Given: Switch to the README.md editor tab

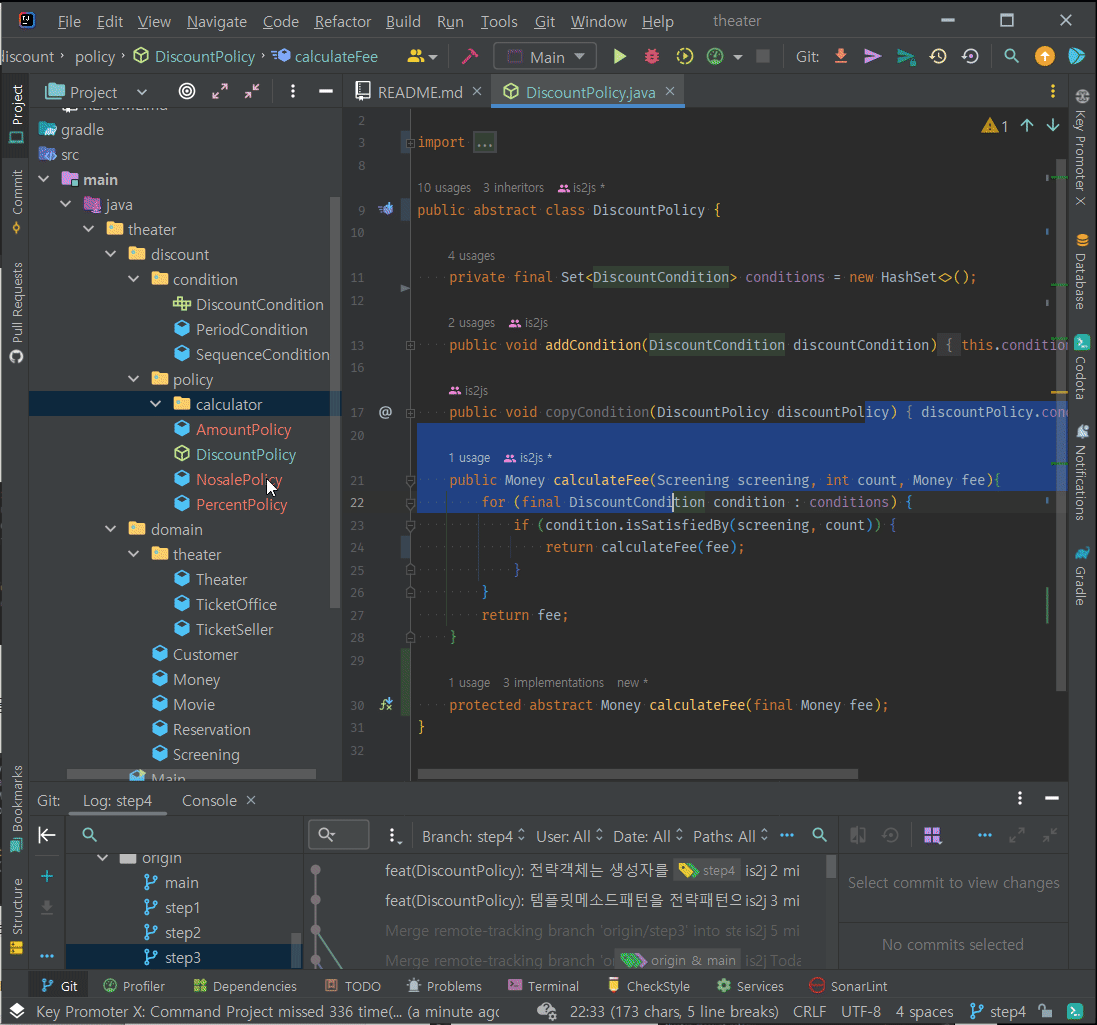Looking at the screenshot, I should [418, 92].
